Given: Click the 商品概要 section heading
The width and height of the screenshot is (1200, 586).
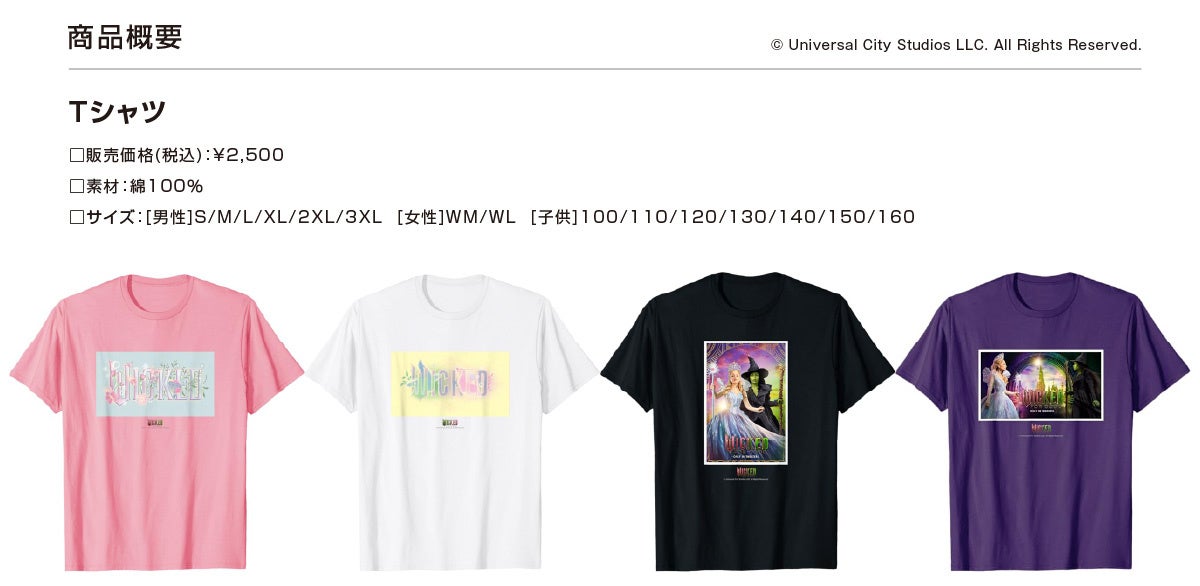Looking at the screenshot, I should click(125, 38).
